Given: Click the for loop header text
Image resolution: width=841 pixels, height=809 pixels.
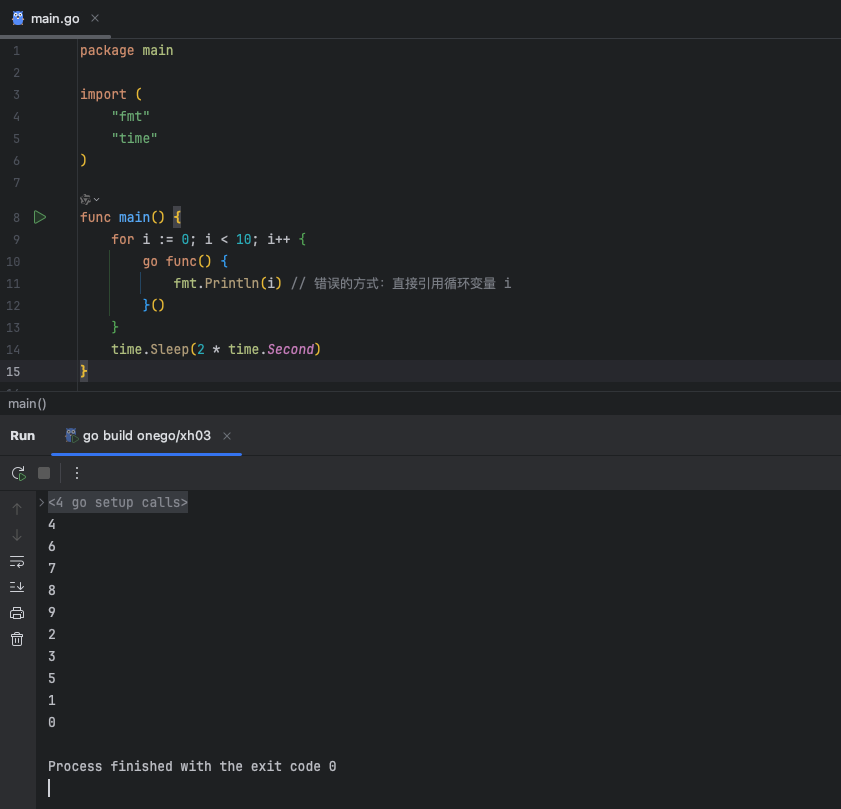Looking at the screenshot, I should [x=209, y=239].
